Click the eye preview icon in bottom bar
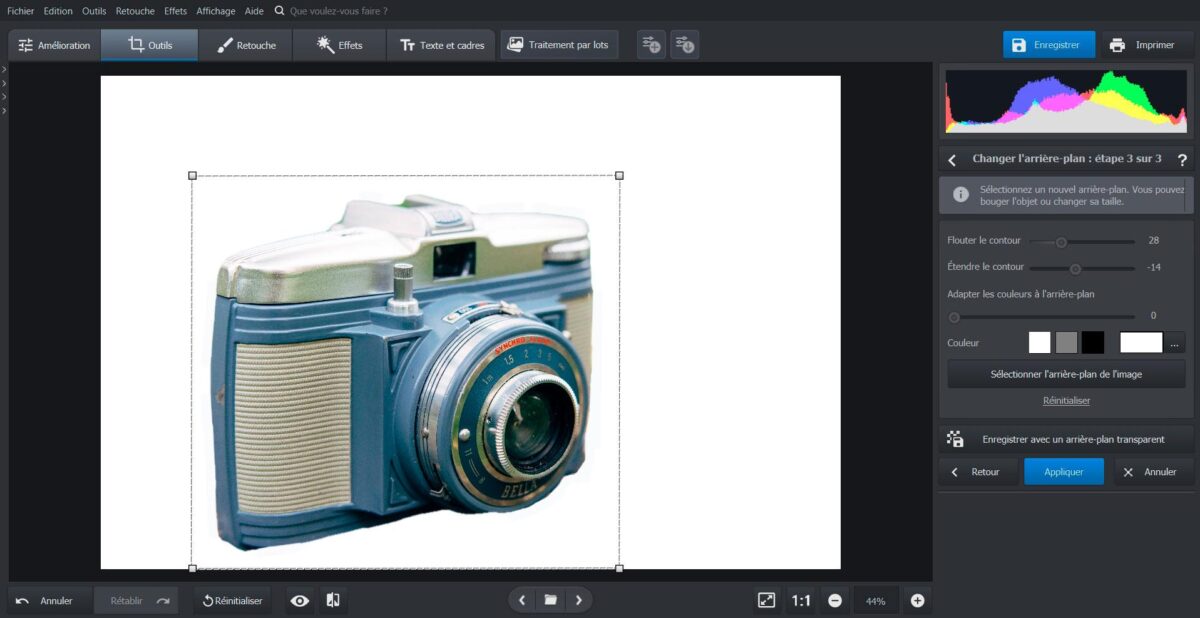 pos(299,600)
